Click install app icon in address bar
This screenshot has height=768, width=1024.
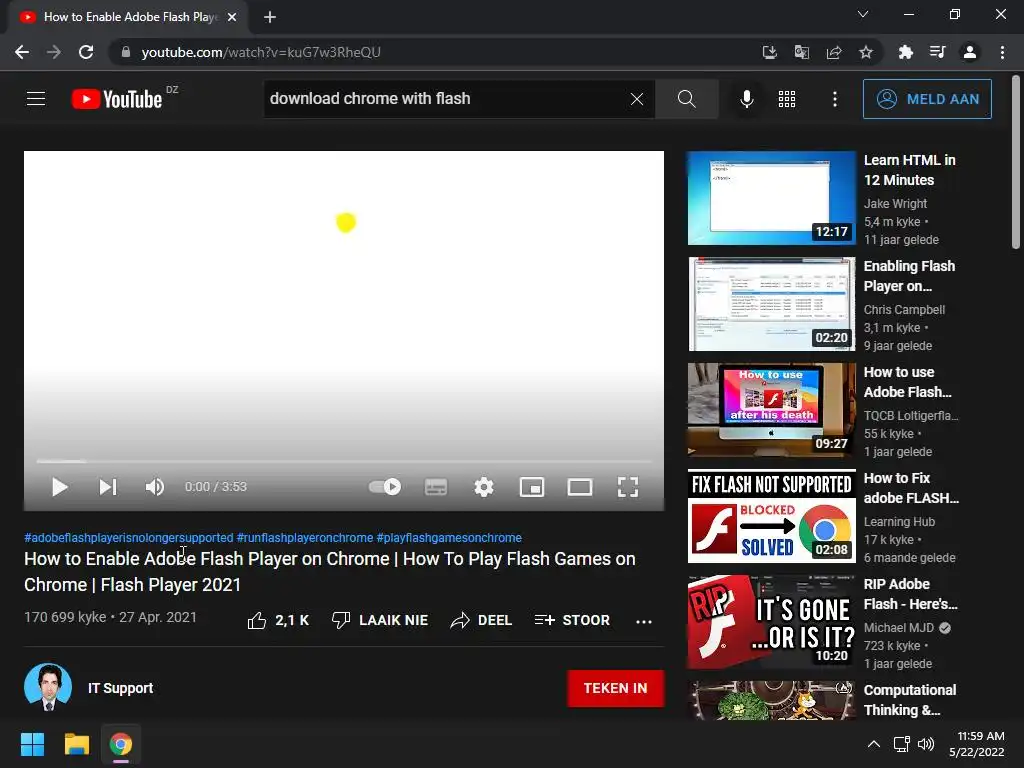769,52
